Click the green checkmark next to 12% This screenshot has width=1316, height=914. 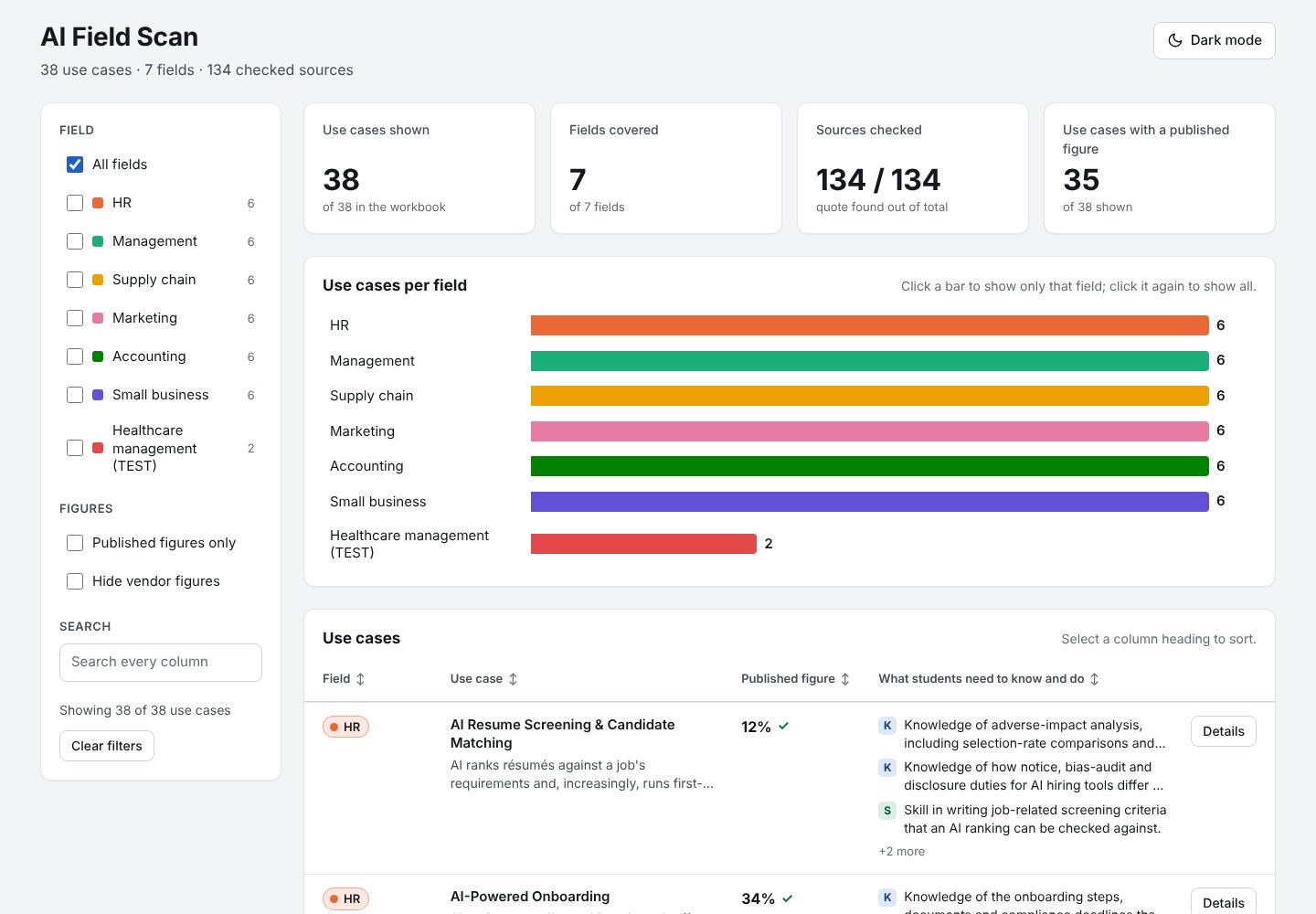(x=784, y=727)
